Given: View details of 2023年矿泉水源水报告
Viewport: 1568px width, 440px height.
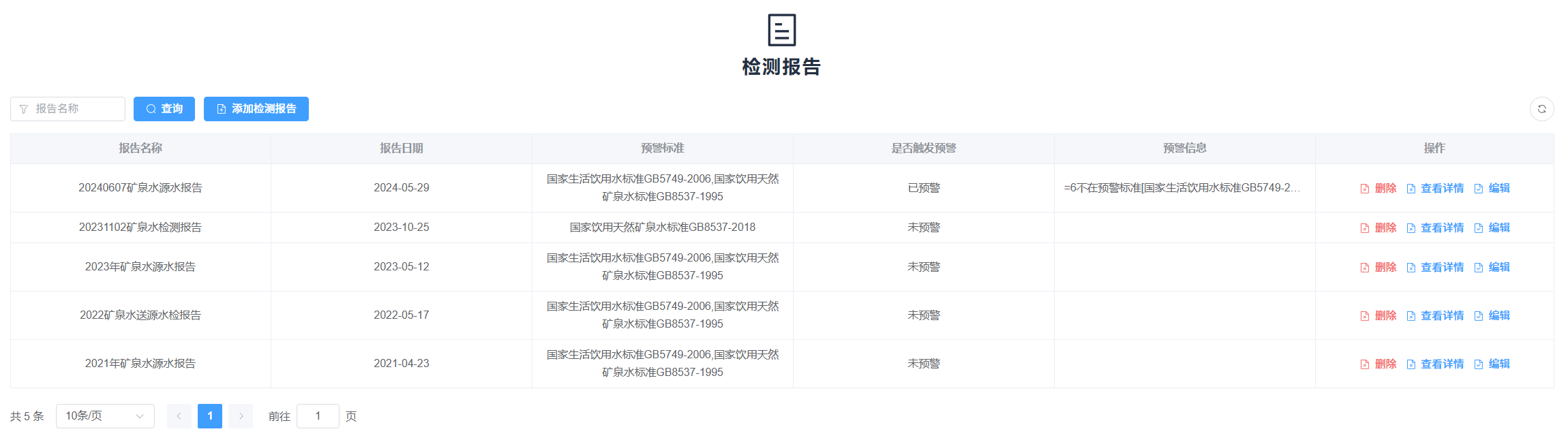Looking at the screenshot, I should [1435, 267].
